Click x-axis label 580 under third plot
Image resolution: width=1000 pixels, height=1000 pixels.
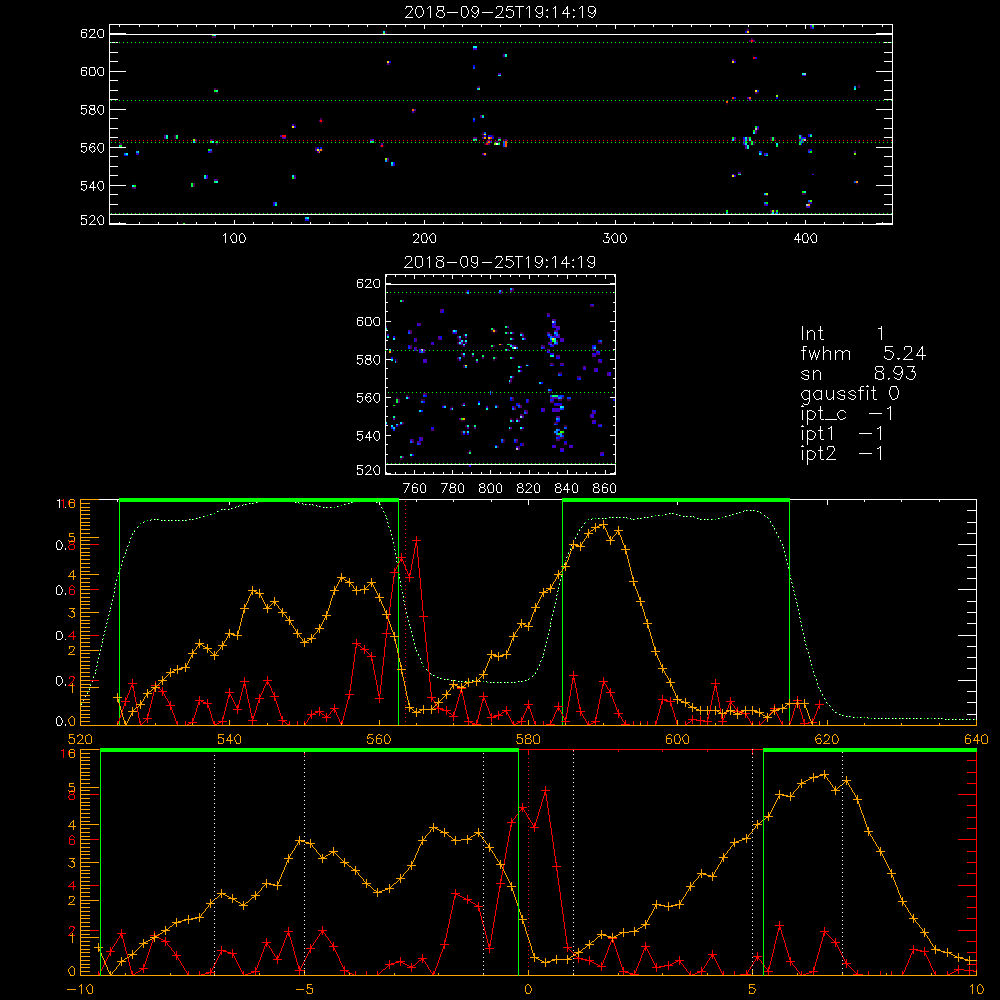pyautogui.click(x=528, y=740)
